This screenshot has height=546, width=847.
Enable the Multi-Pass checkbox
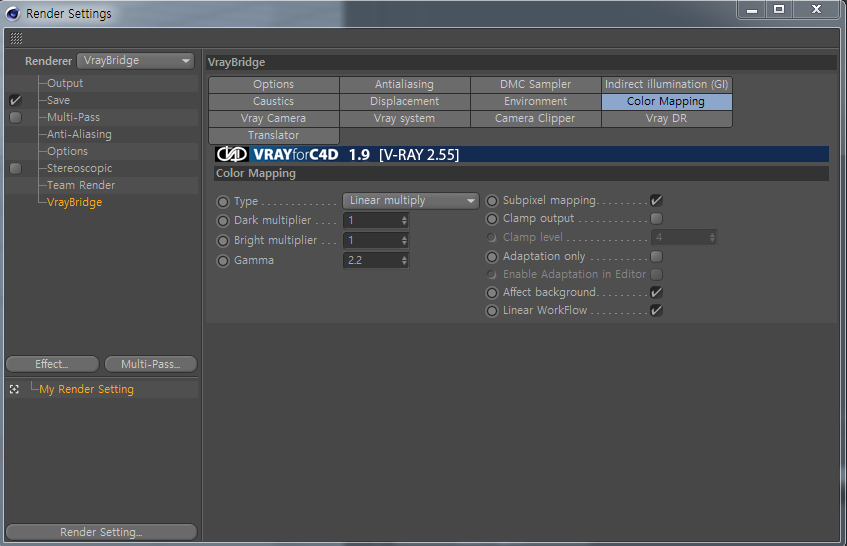pyautogui.click(x=16, y=117)
